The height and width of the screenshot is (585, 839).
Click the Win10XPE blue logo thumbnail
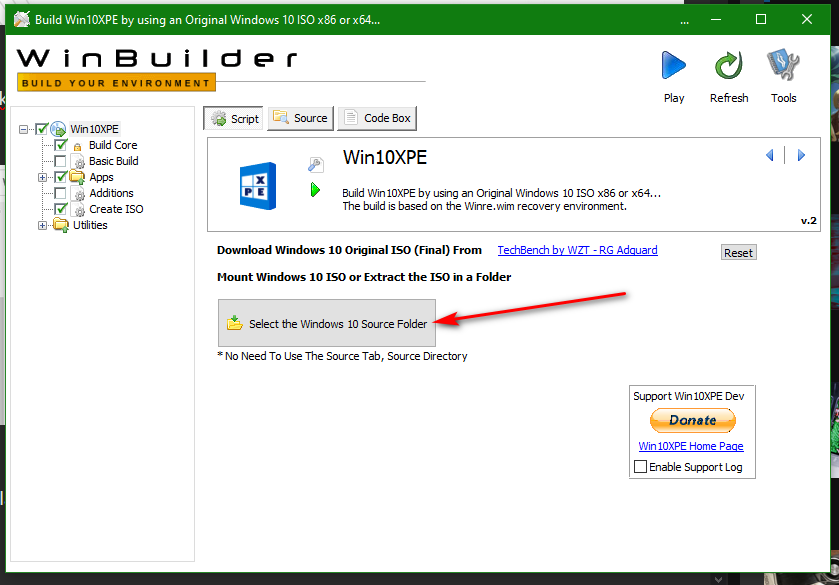(258, 186)
